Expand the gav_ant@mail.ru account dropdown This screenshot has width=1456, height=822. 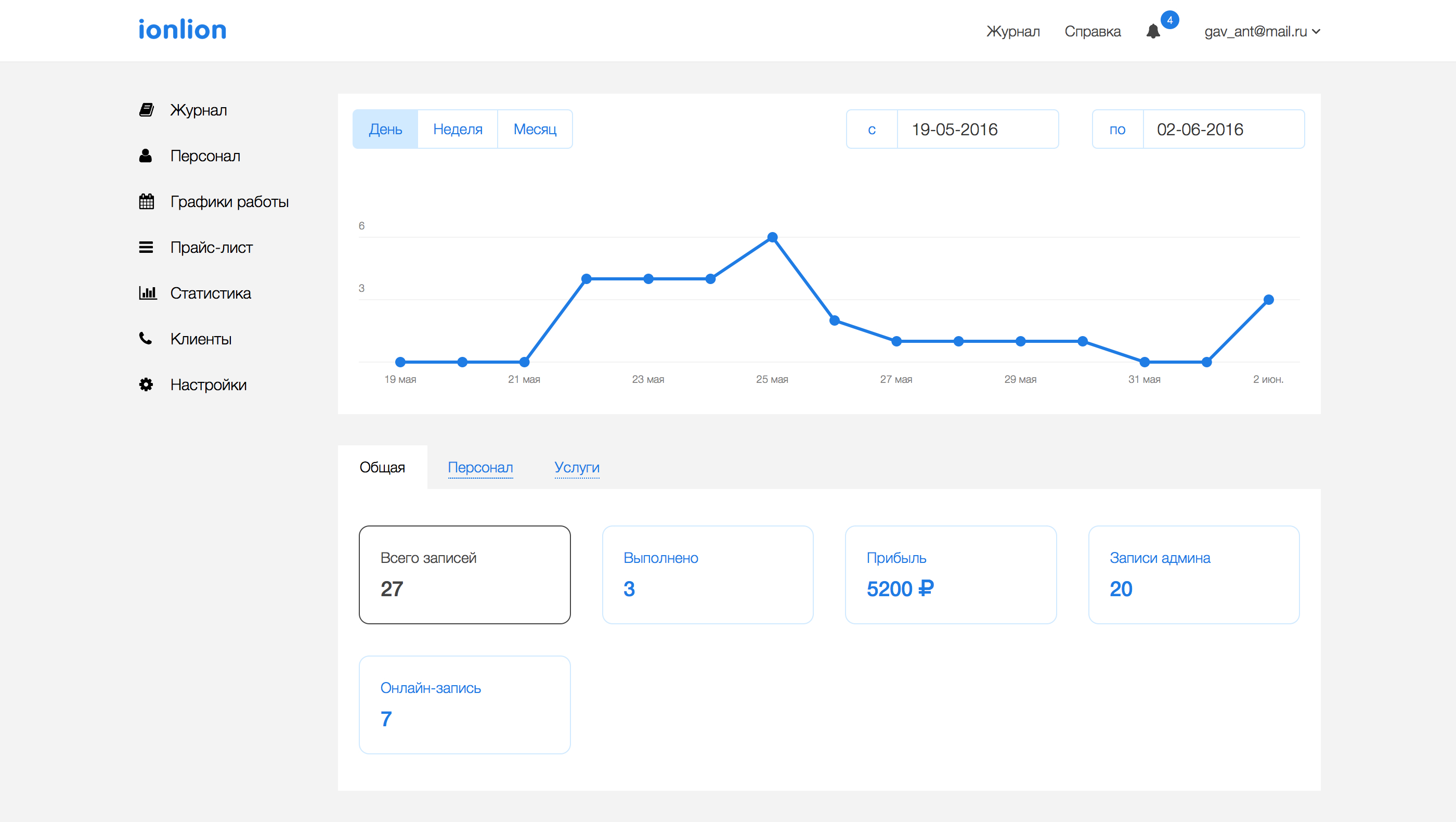(x=1262, y=31)
